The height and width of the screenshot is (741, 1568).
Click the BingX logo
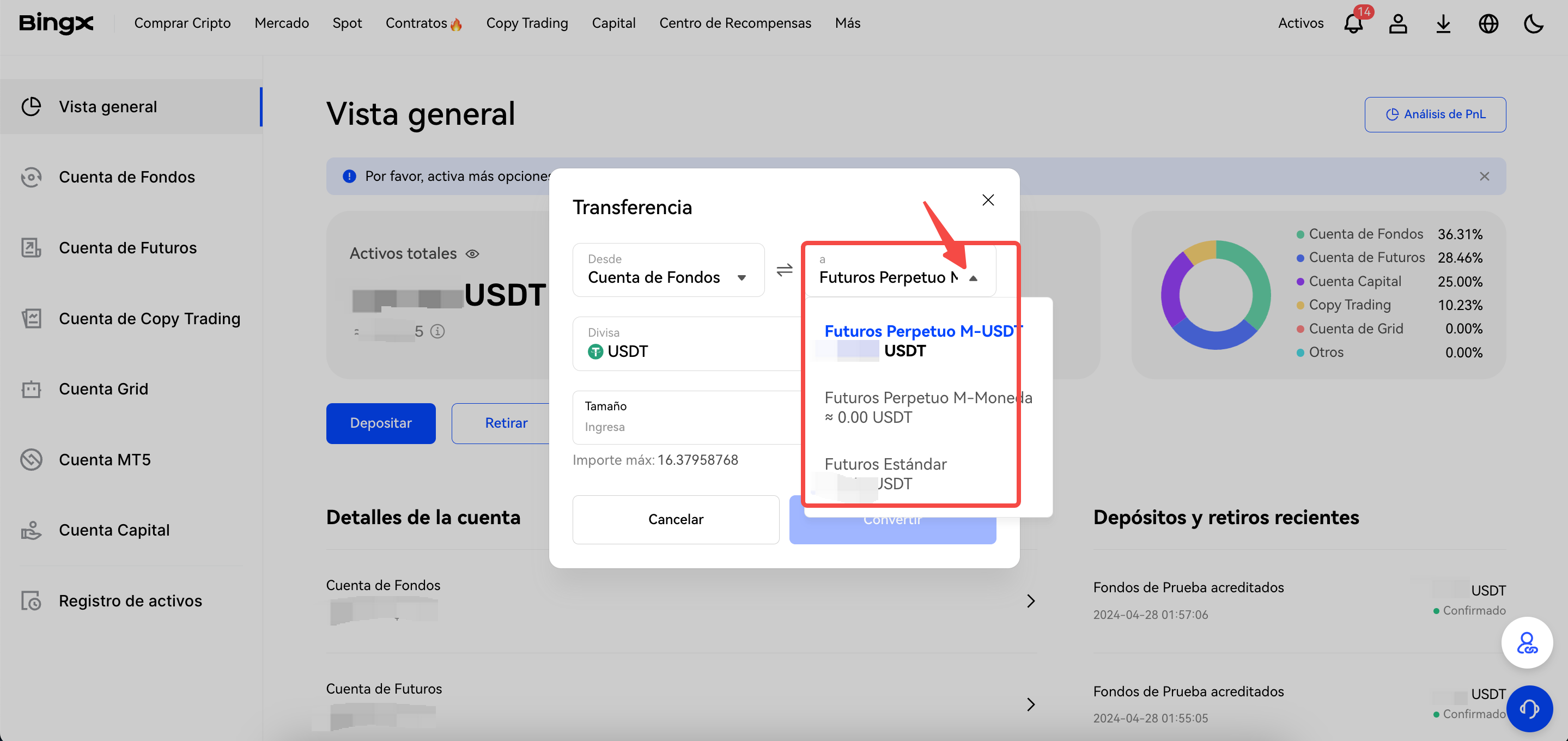tap(56, 23)
